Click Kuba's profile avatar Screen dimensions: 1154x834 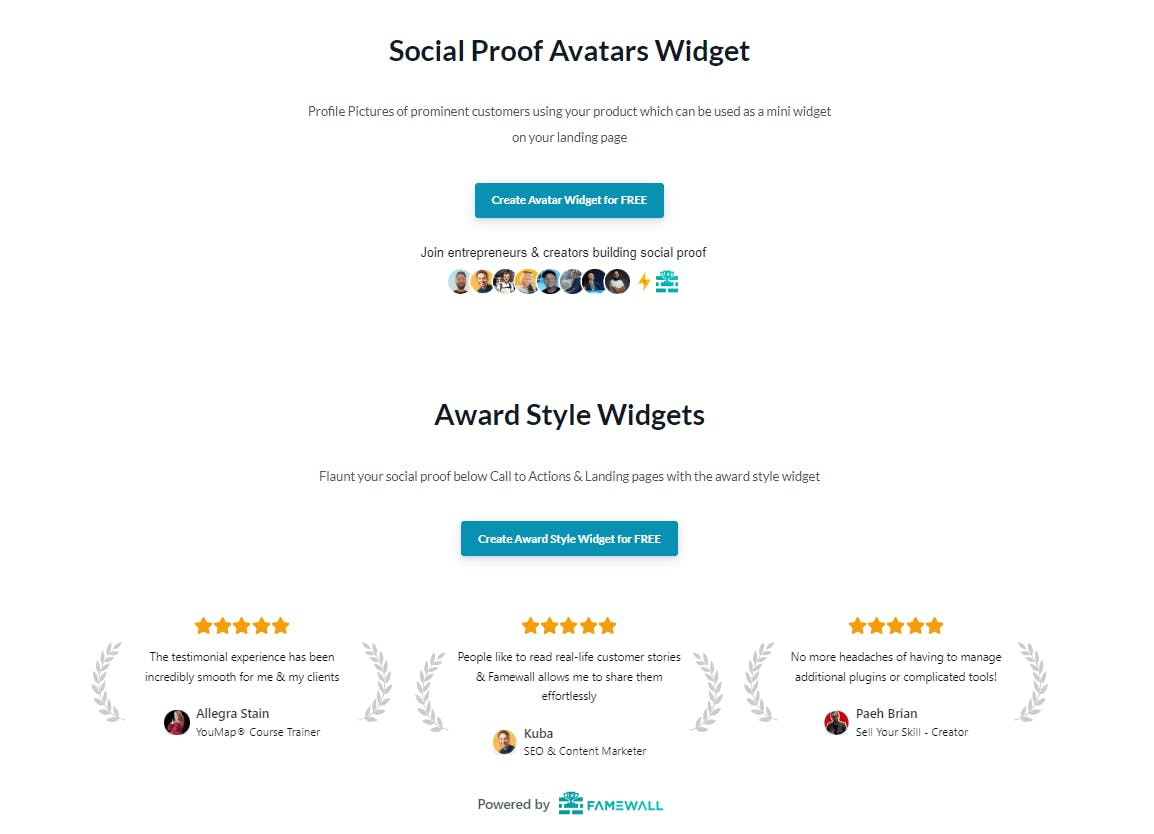click(505, 741)
